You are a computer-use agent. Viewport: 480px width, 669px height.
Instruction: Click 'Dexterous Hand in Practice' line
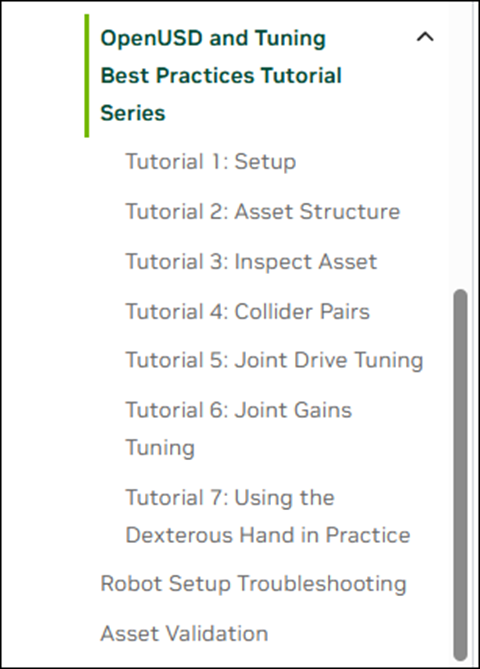(x=268, y=535)
